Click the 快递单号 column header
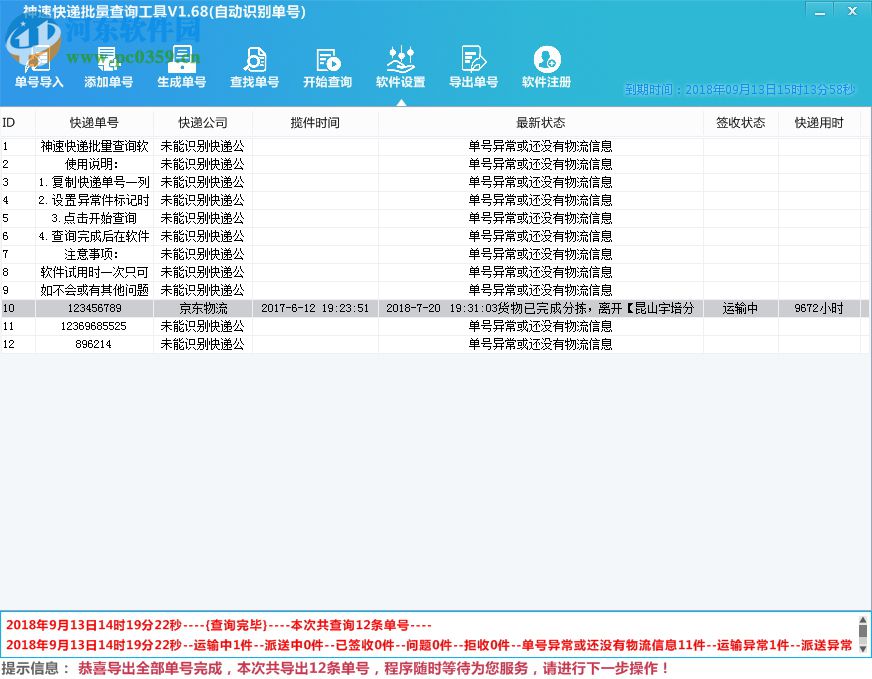872x679 pixels. click(x=94, y=121)
